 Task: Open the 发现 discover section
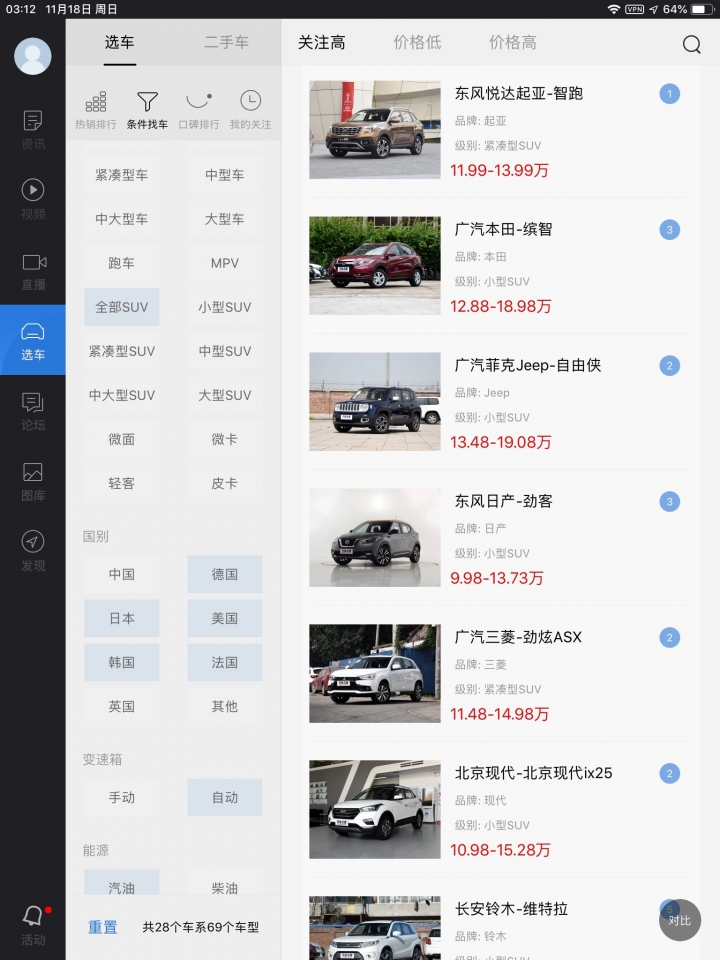(32, 551)
